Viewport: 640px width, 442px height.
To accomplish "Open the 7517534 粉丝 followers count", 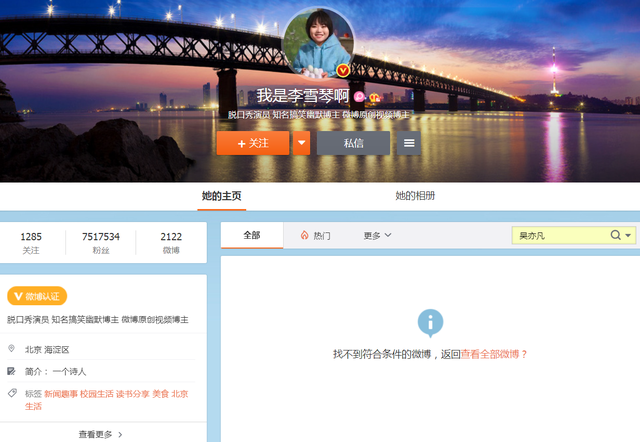I will [101, 243].
